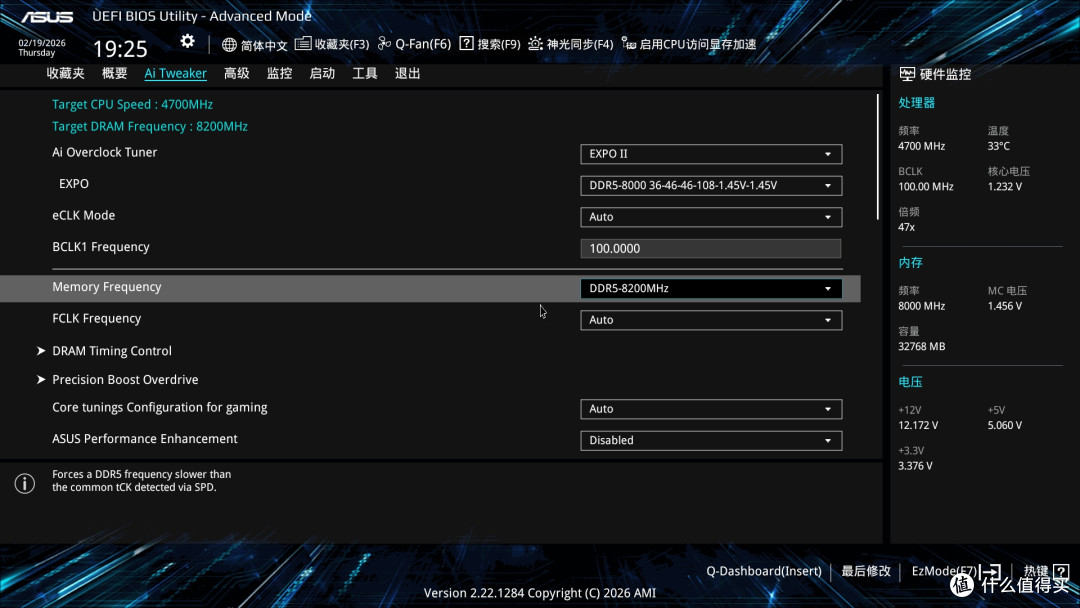The width and height of the screenshot is (1080, 608).
Task: Open the Memory Frequency DDR5-8200MHz dropdown
Action: pyautogui.click(x=711, y=289)
